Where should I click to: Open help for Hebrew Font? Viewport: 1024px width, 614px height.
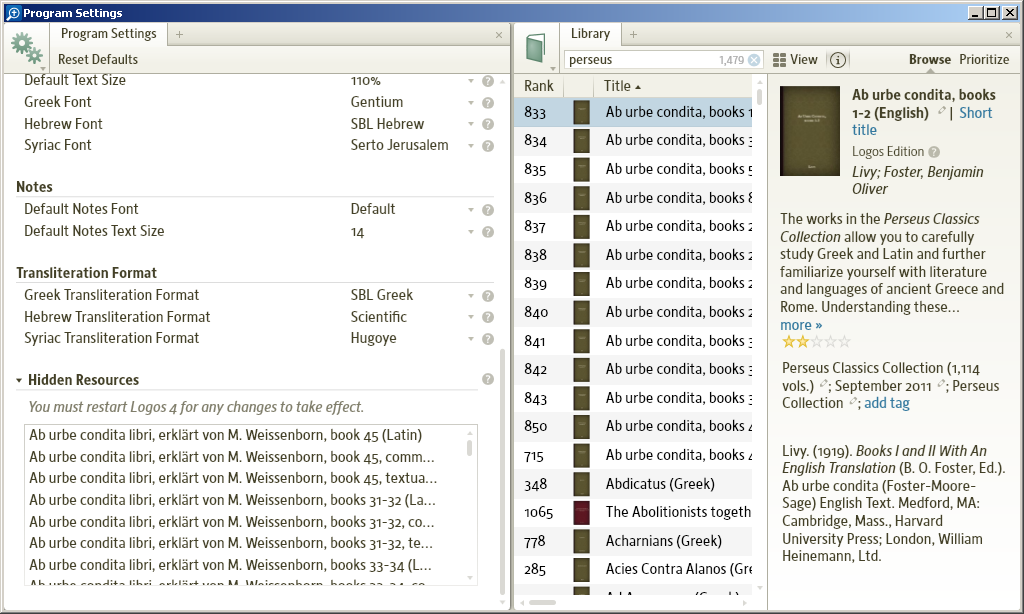pyautogui.click(x=488, y=124)
